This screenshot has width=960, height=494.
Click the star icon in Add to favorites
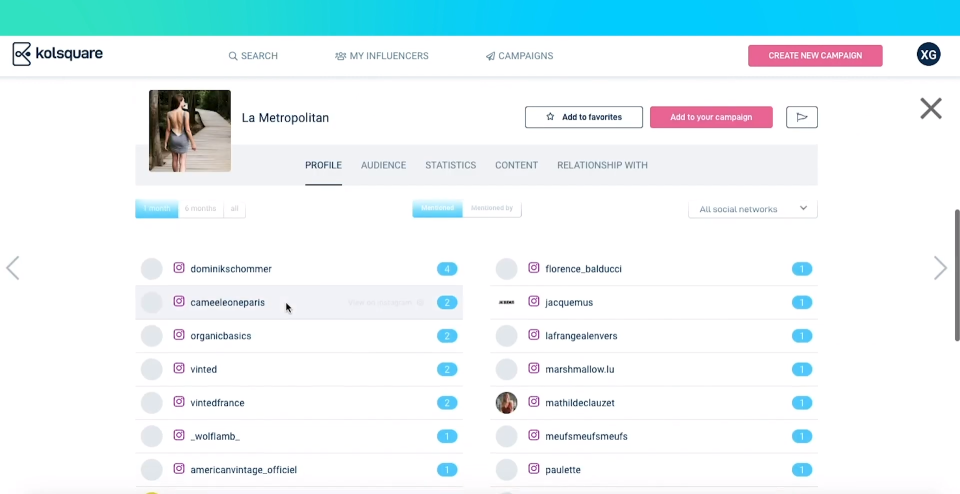pos(550,117)
